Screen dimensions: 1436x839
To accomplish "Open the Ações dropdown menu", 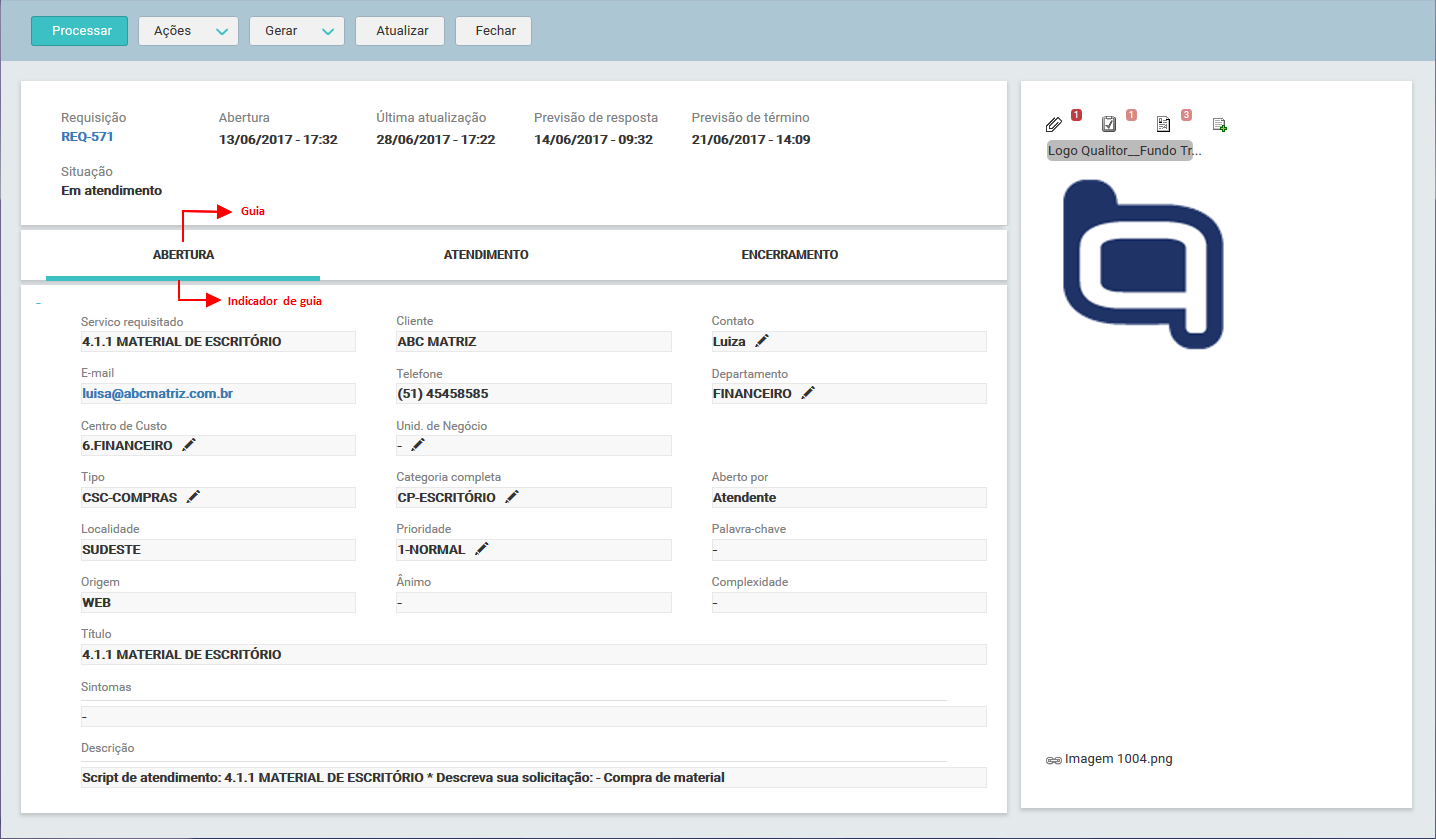I will (x=188, y=31).
